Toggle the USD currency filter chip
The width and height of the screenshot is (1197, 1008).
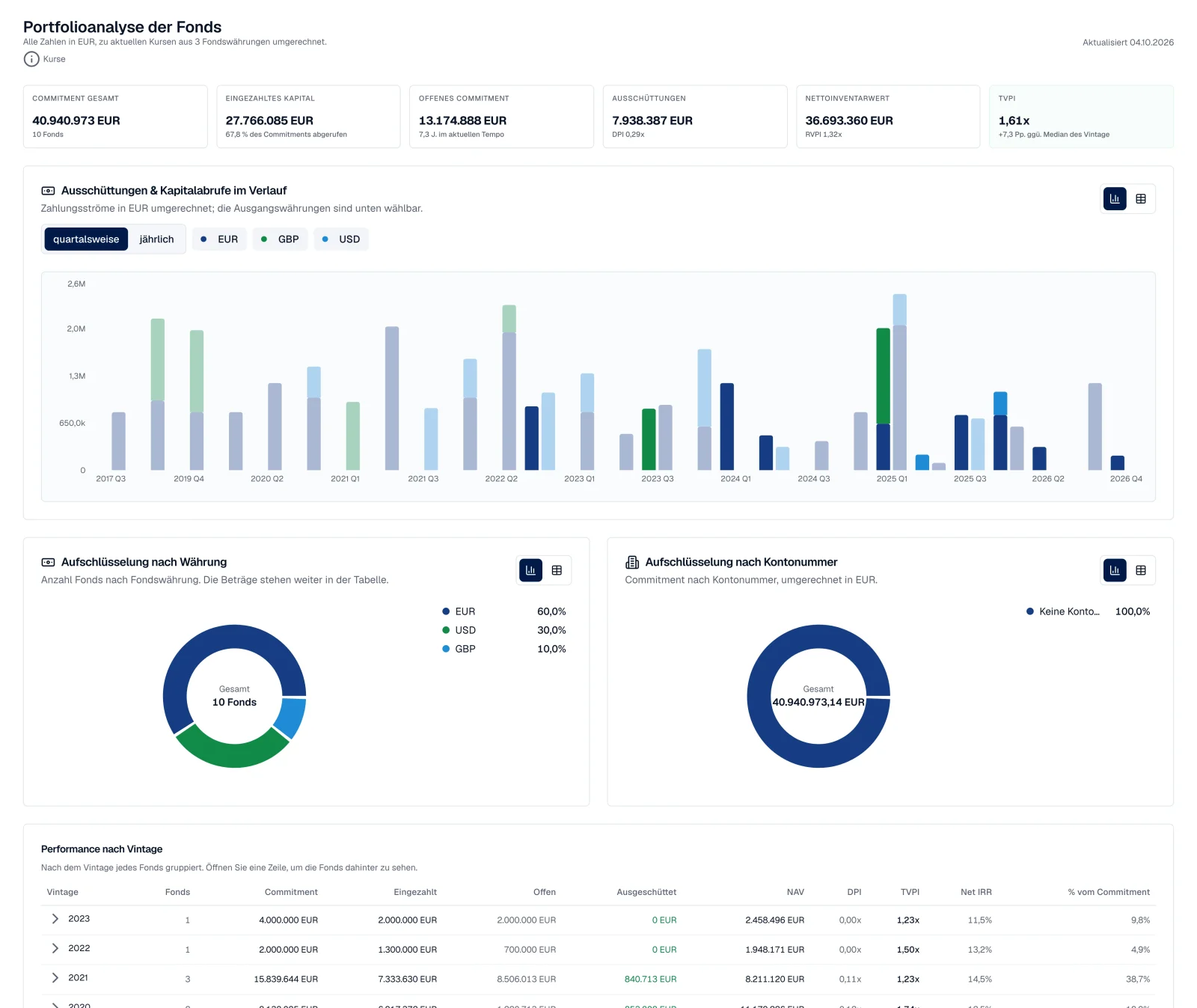(x=341, y=239)
